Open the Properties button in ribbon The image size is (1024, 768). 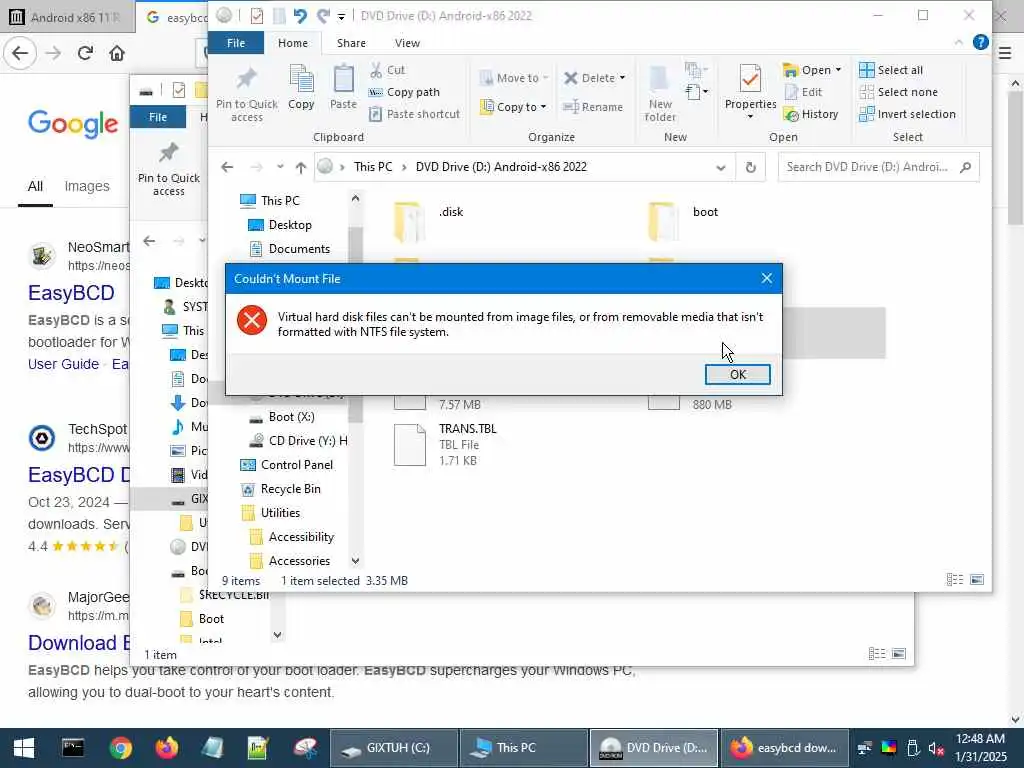(750, 91)
